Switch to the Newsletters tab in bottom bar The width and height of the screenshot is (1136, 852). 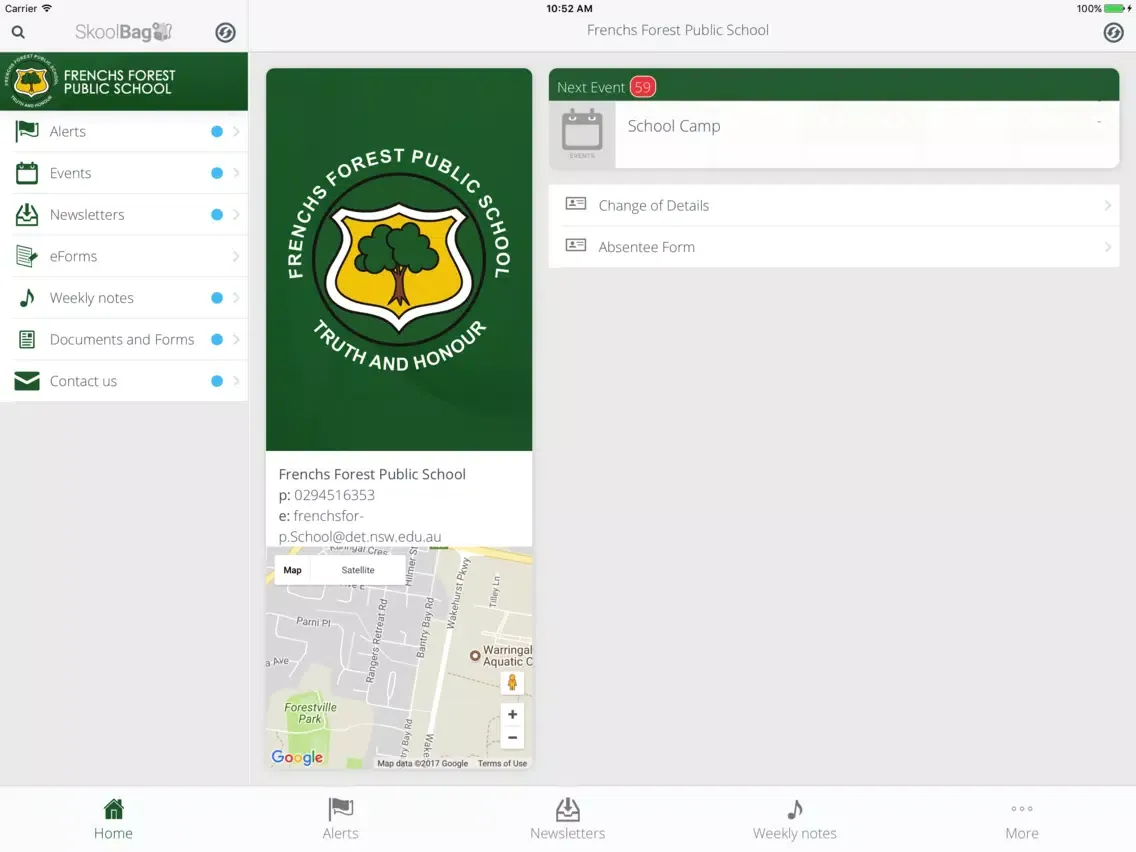(567, 819)
